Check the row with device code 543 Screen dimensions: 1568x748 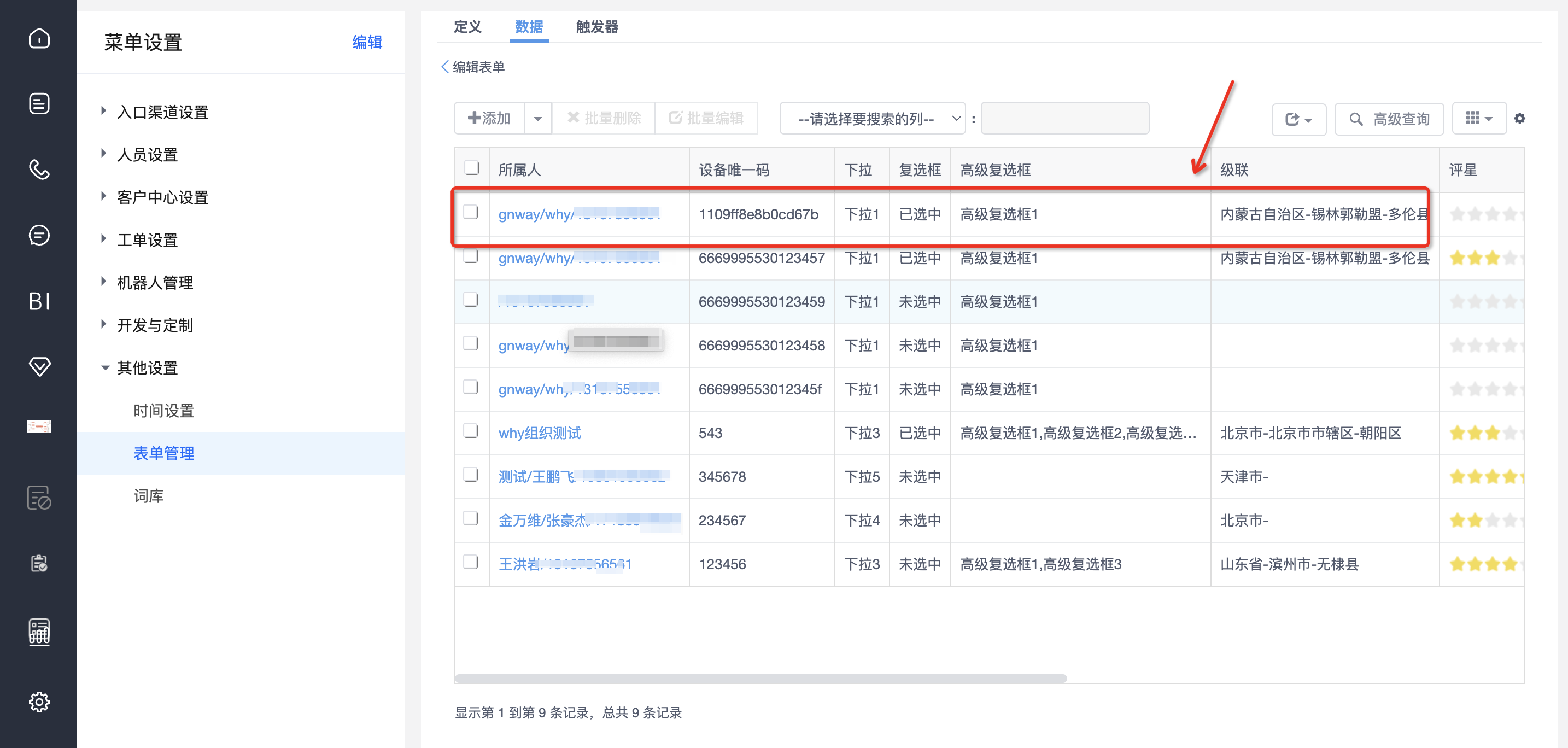[471, 431]
